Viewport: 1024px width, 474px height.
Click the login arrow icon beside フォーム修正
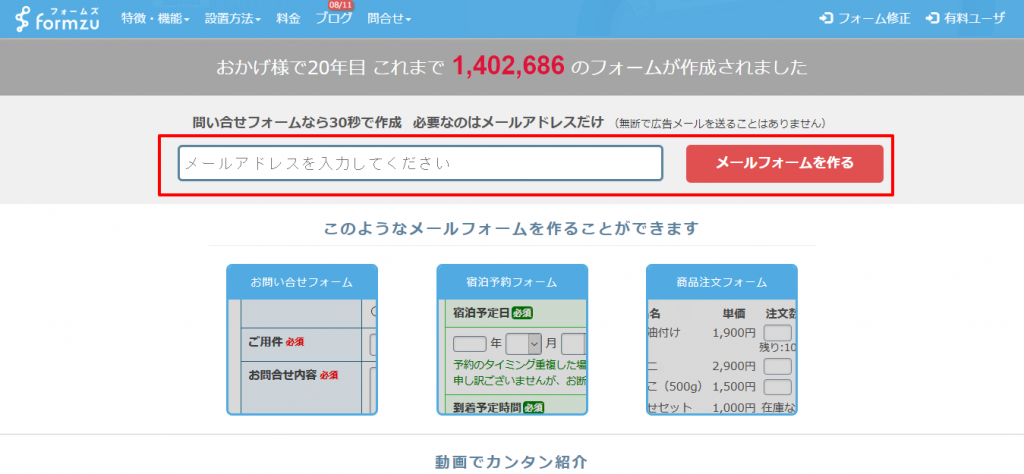(x=826, y=19)
